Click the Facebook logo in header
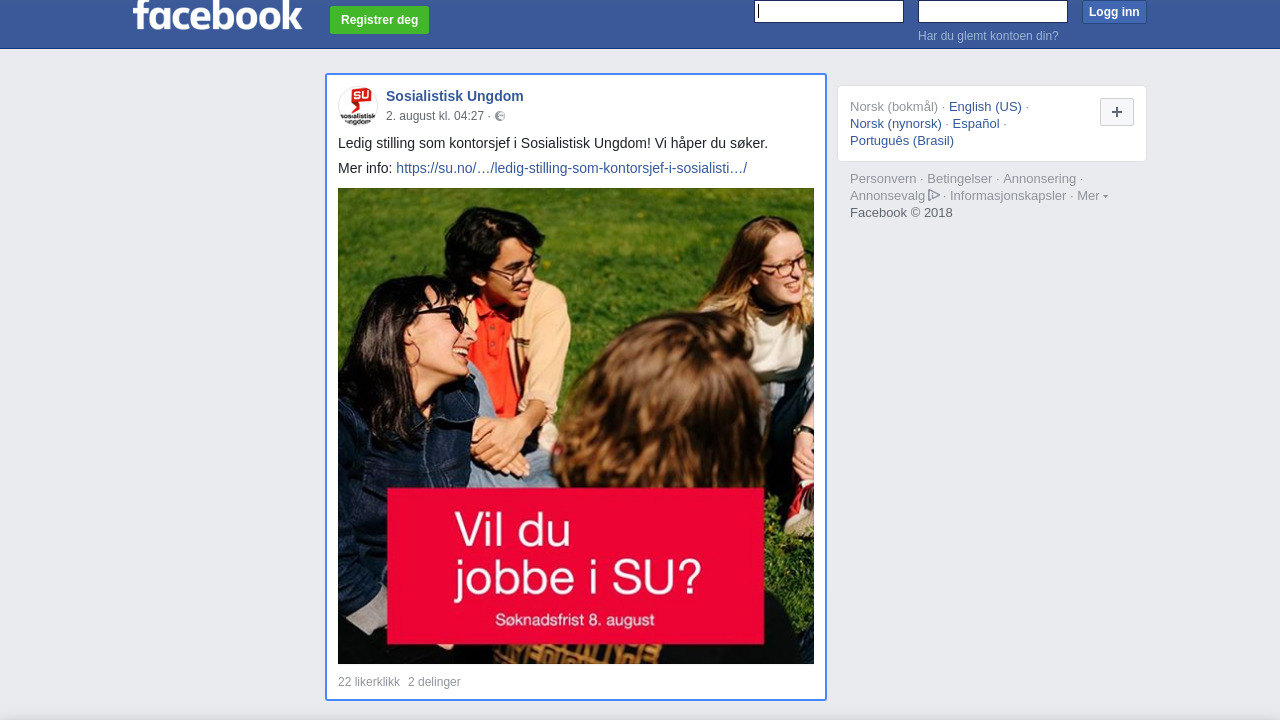This screenshot has width=1280, height=720. point(217,14)
